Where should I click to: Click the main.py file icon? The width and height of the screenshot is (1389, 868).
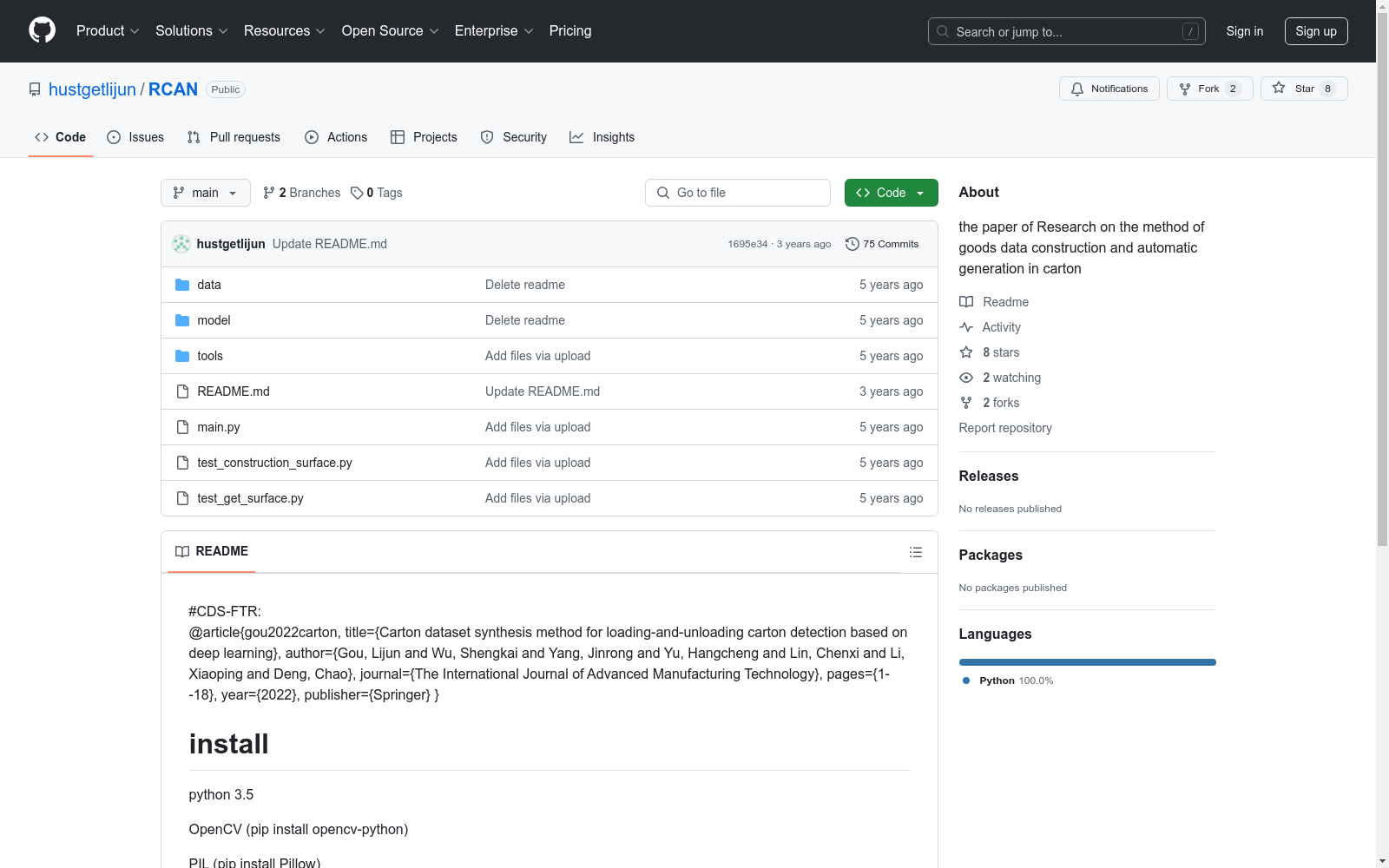pos(182,427)
